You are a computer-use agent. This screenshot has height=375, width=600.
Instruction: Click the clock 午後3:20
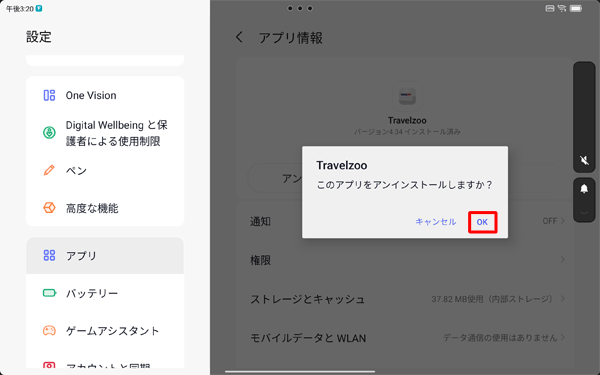20,8
